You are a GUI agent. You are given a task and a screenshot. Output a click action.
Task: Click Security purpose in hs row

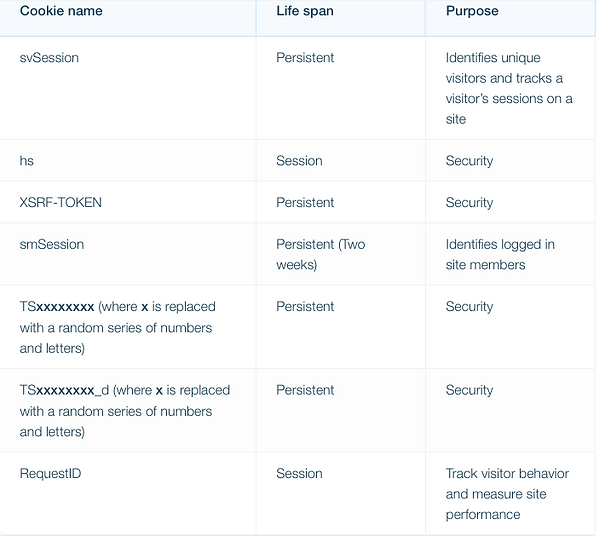(x=469, y=160)
